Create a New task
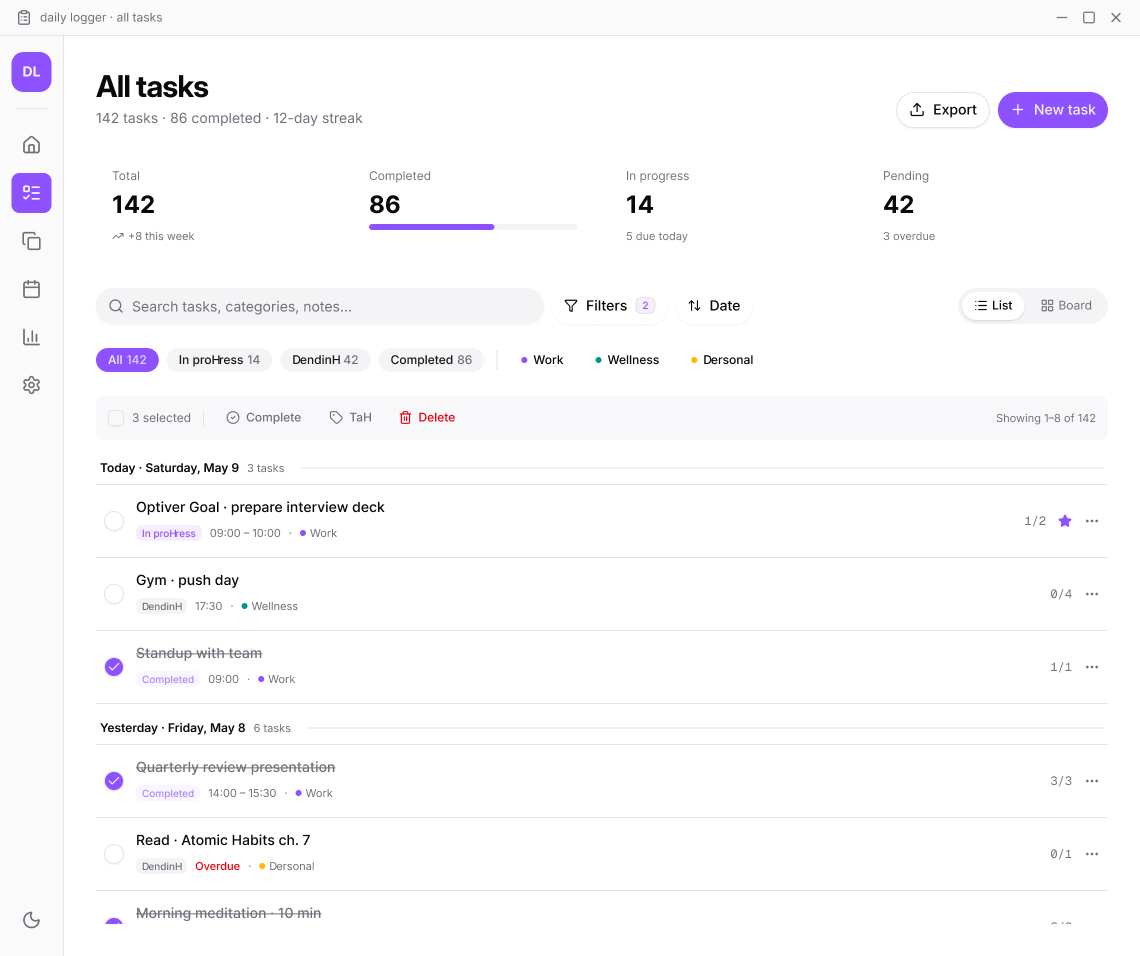This screenshot has height=956, width=1140. pyautogui.click(x=1052, y=110)
